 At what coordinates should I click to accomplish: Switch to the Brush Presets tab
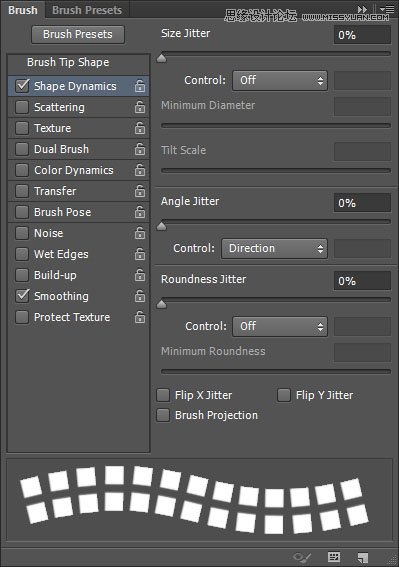pos(87,10)
